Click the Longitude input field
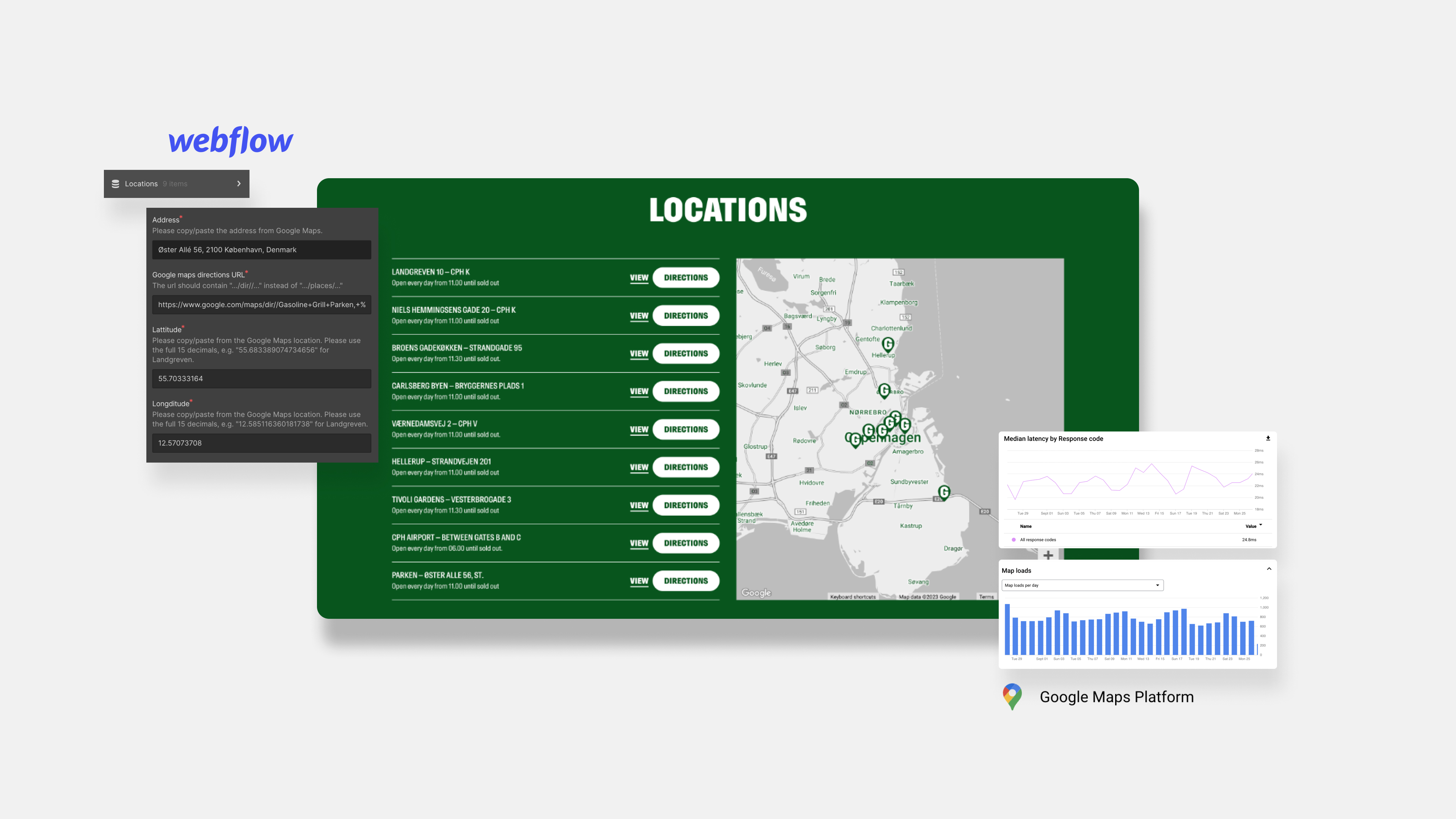This screenshot has width=1456, height=819. tap(261, 442)
